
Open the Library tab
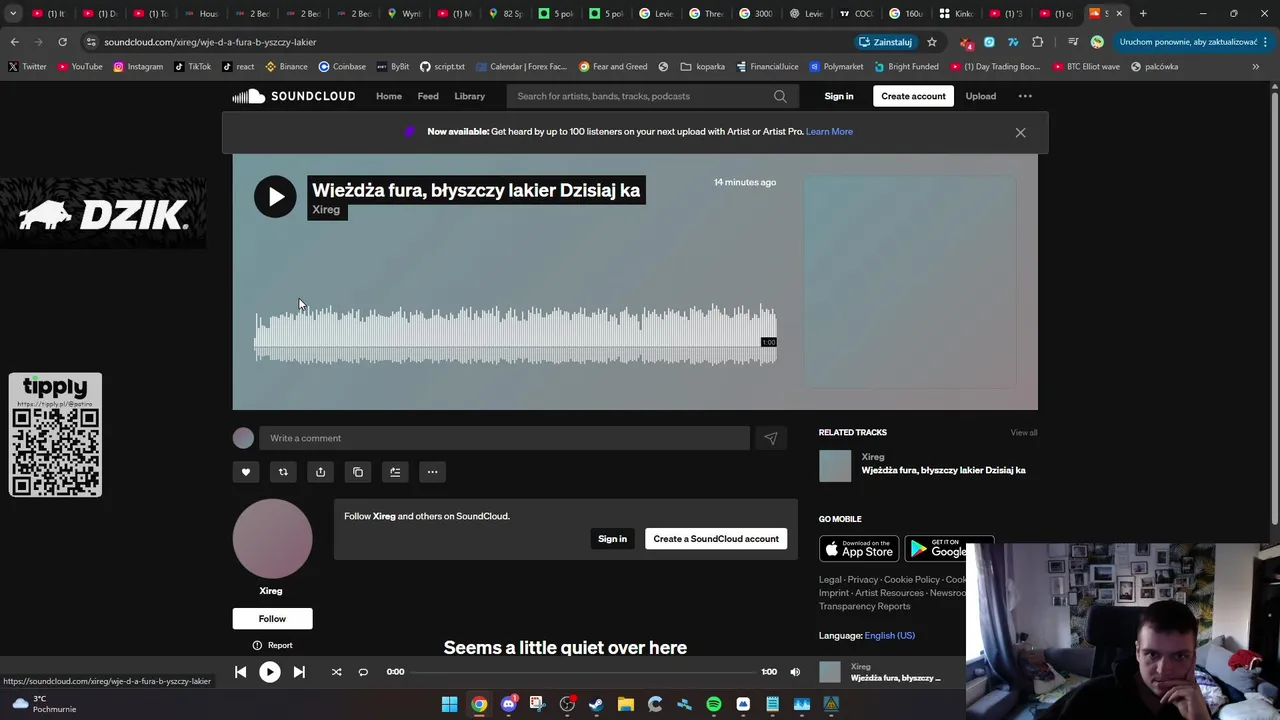(469, 96)
